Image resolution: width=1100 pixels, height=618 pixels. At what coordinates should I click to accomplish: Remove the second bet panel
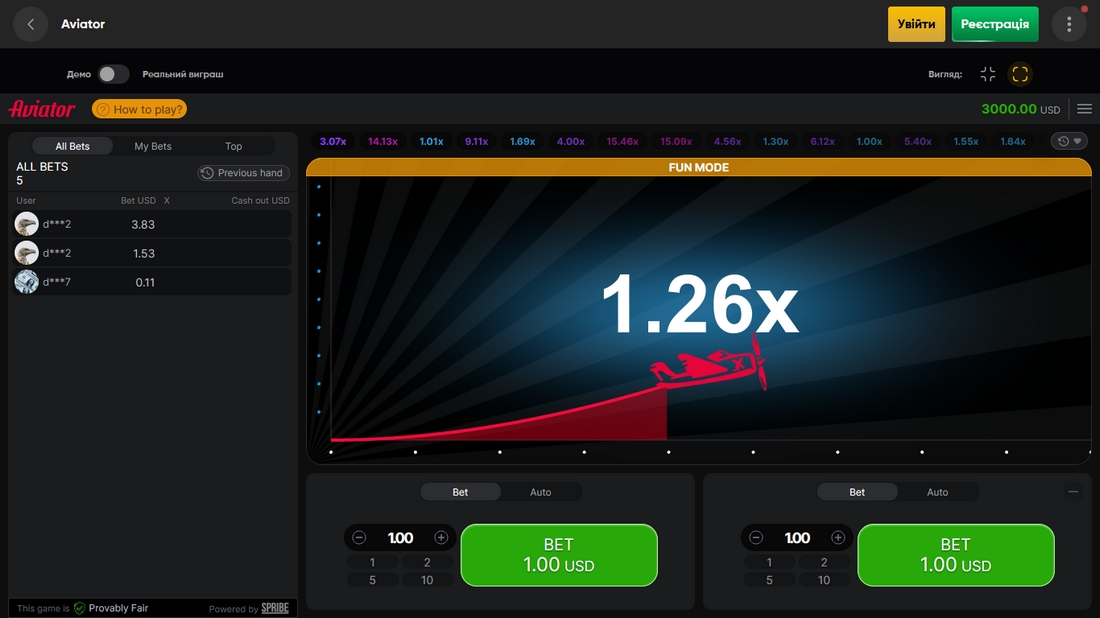[x=1073, y=492]
